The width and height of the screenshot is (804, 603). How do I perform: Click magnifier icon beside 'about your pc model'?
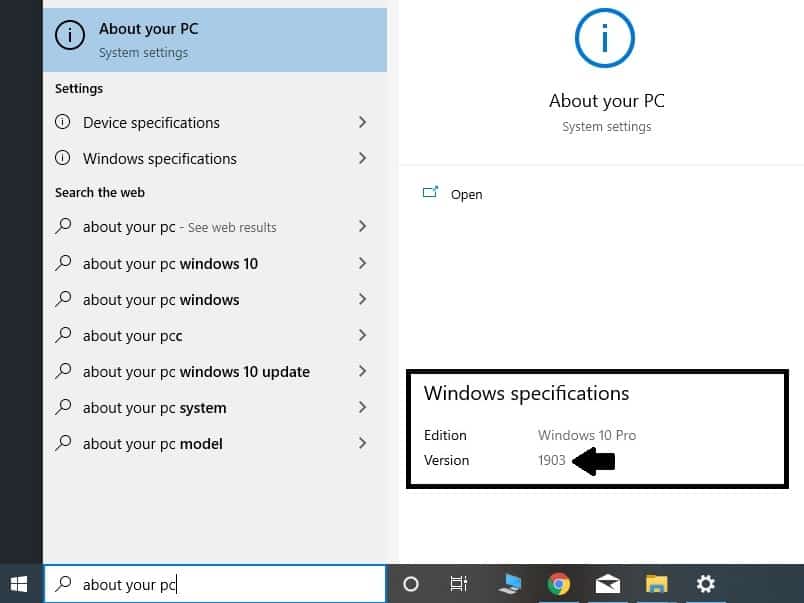tap(63, 443)
